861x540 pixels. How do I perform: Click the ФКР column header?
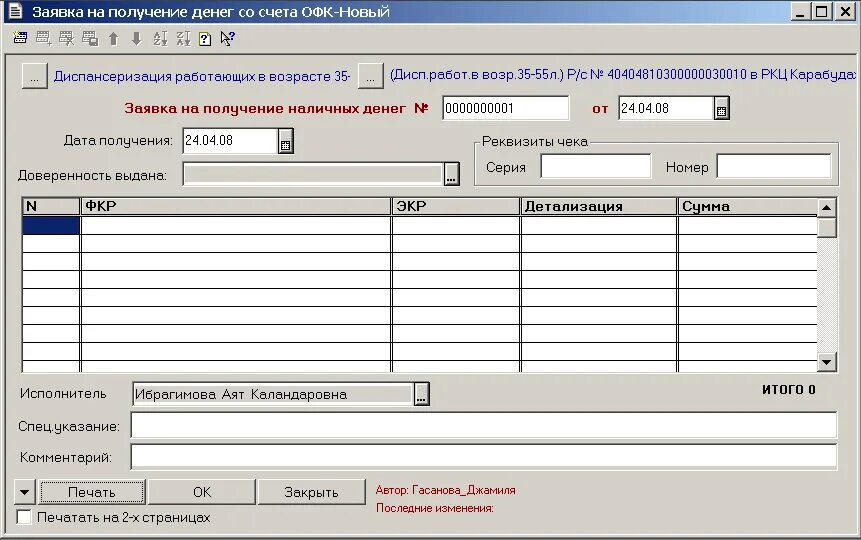(236, 207)
